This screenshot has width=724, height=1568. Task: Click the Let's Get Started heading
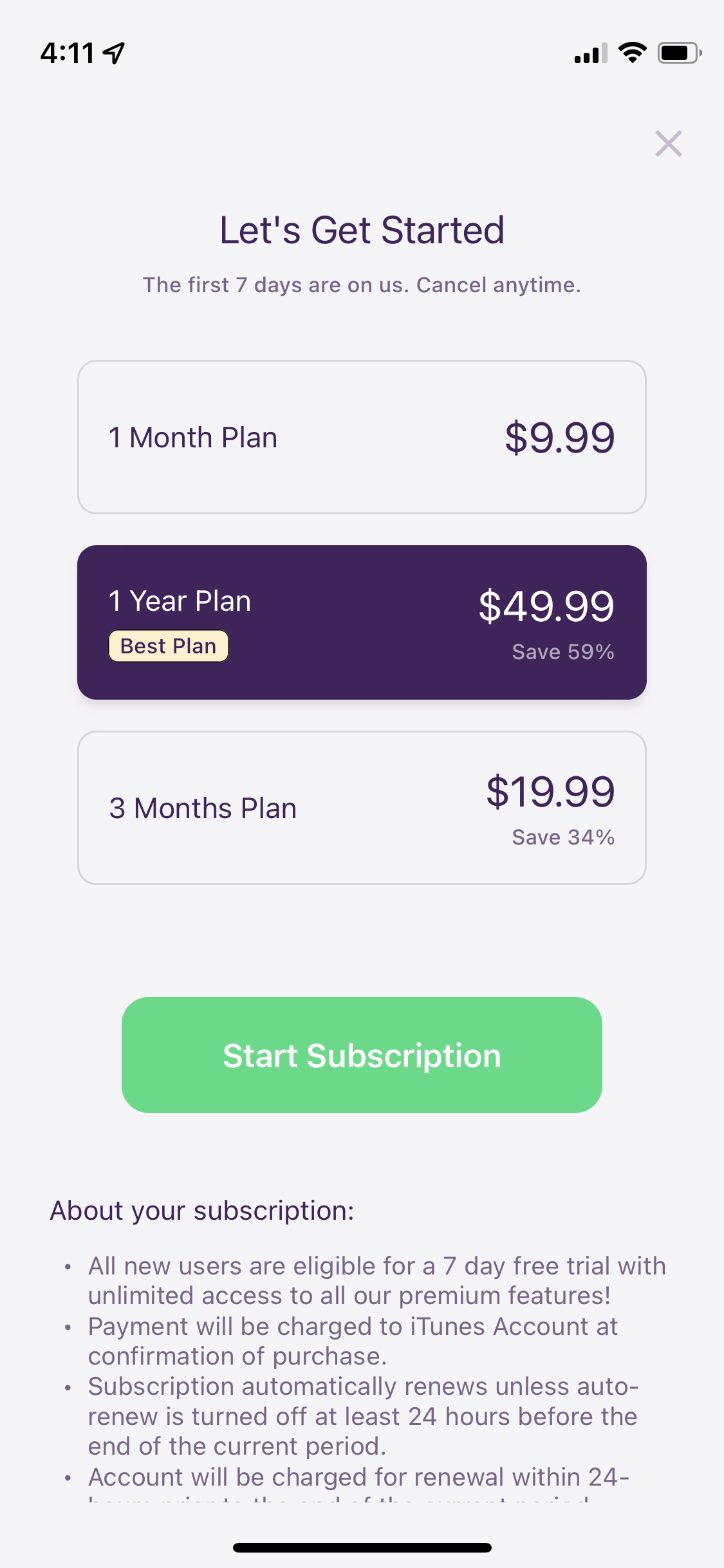362,229
